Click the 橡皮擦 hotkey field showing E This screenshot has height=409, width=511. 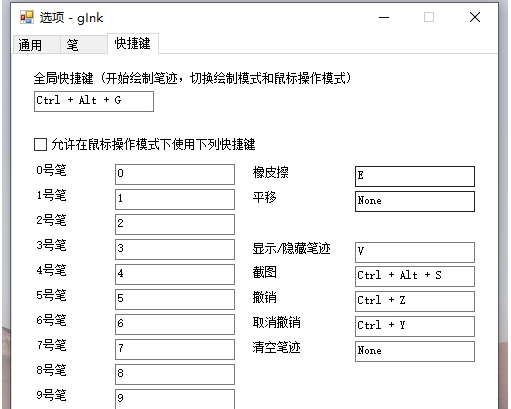(x=415, y=176)
